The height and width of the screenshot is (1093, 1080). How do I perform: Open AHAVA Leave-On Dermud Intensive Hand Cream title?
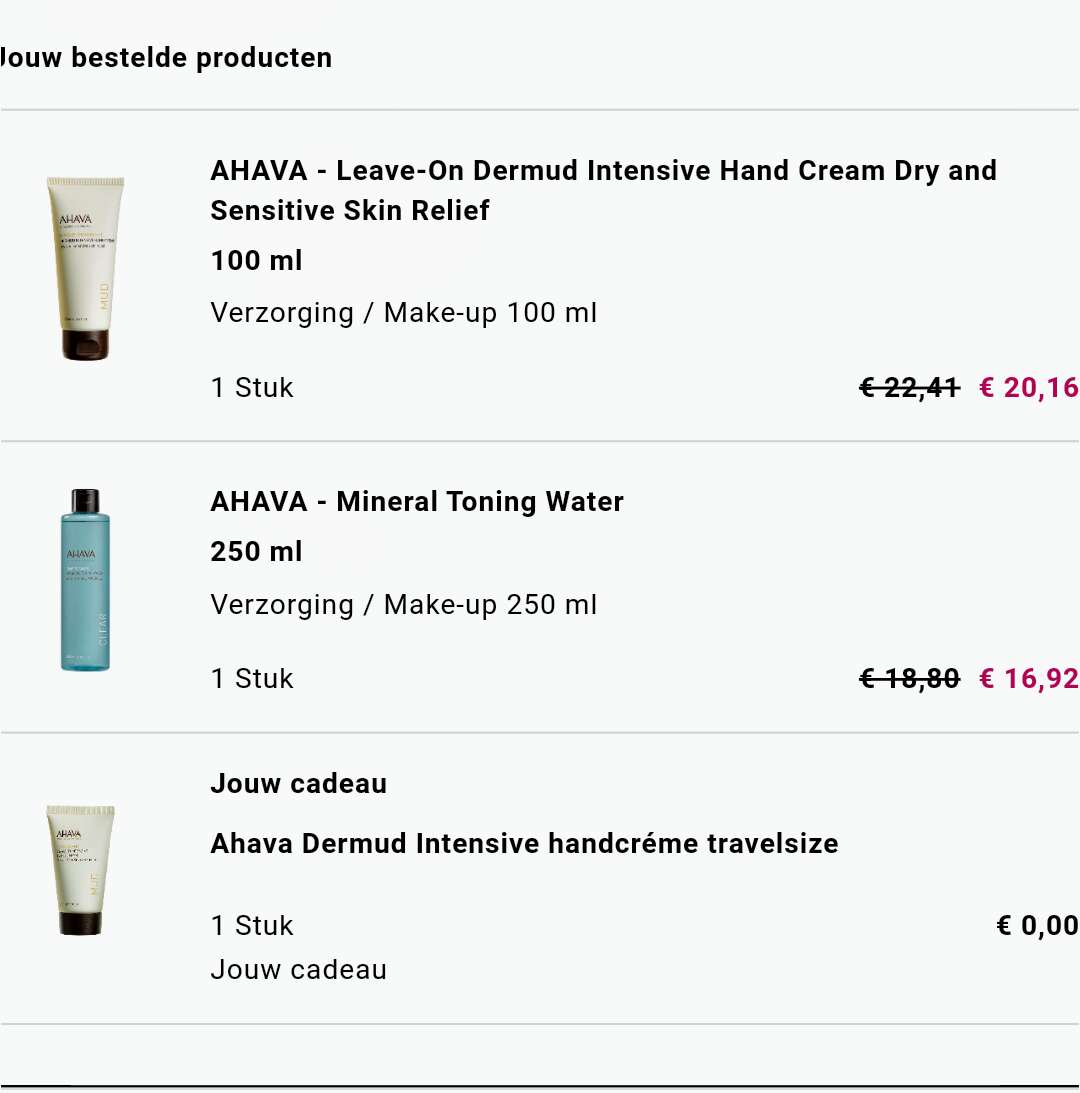click(603, 190)
